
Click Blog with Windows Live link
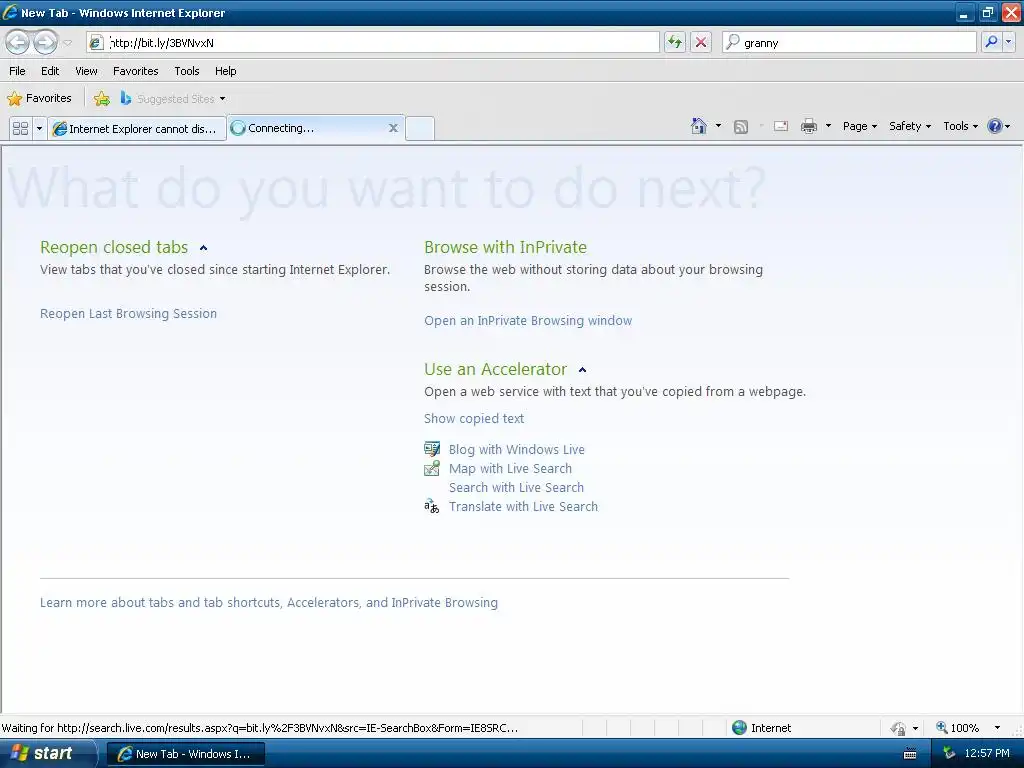pos(517,449)
